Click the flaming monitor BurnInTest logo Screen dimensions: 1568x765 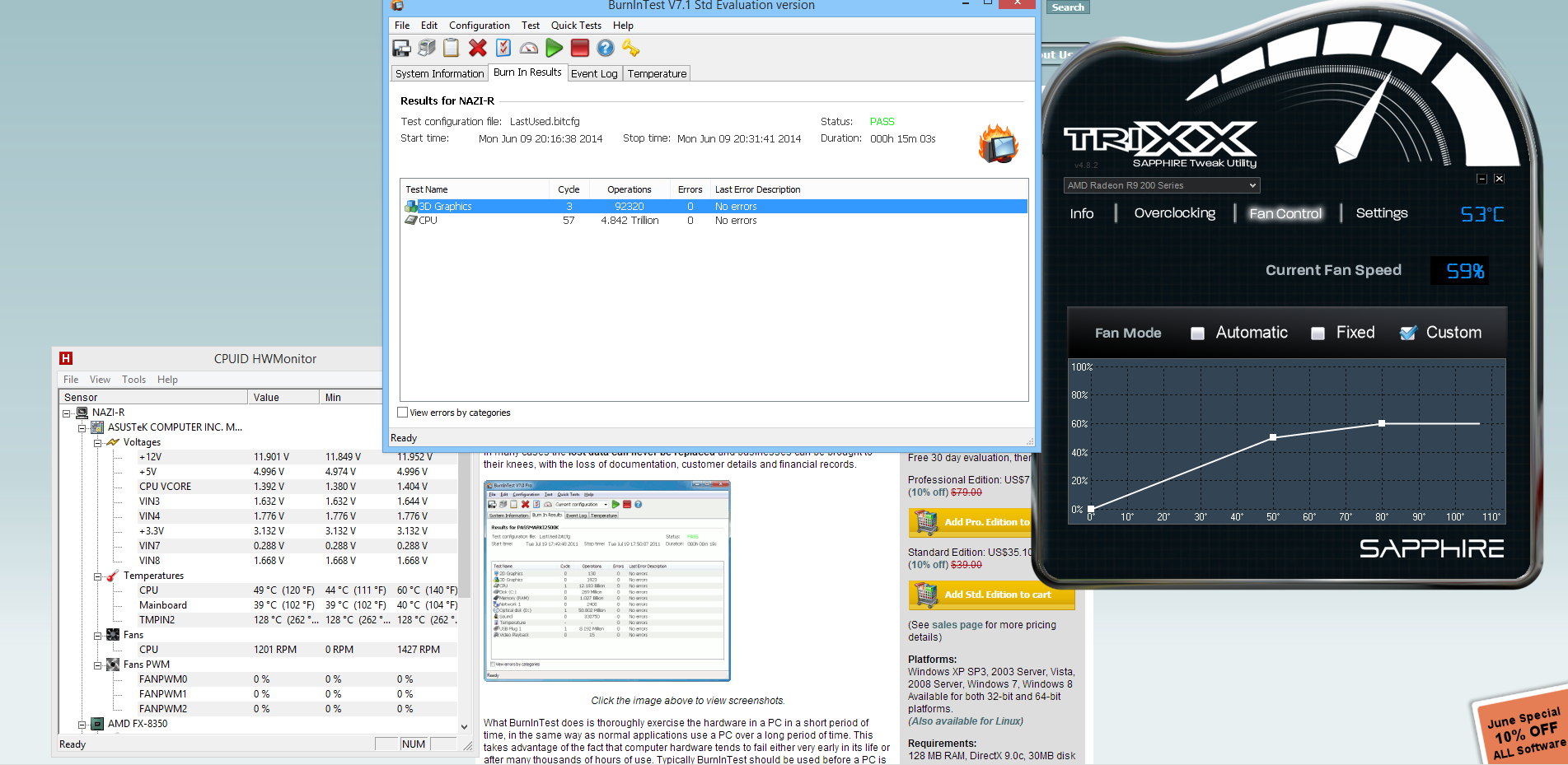coord(999,143)
